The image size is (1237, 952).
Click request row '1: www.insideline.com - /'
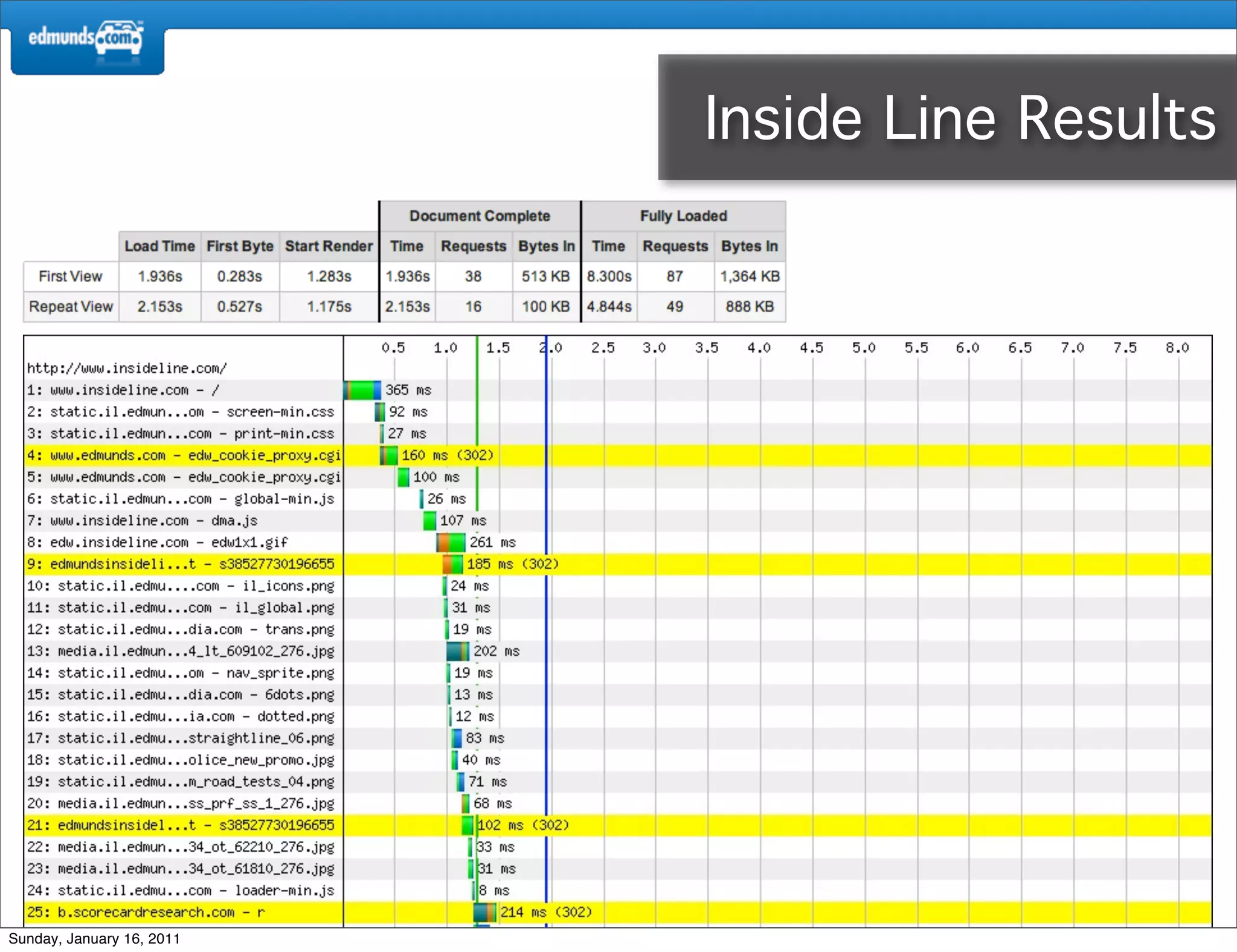tap(617, 390)
